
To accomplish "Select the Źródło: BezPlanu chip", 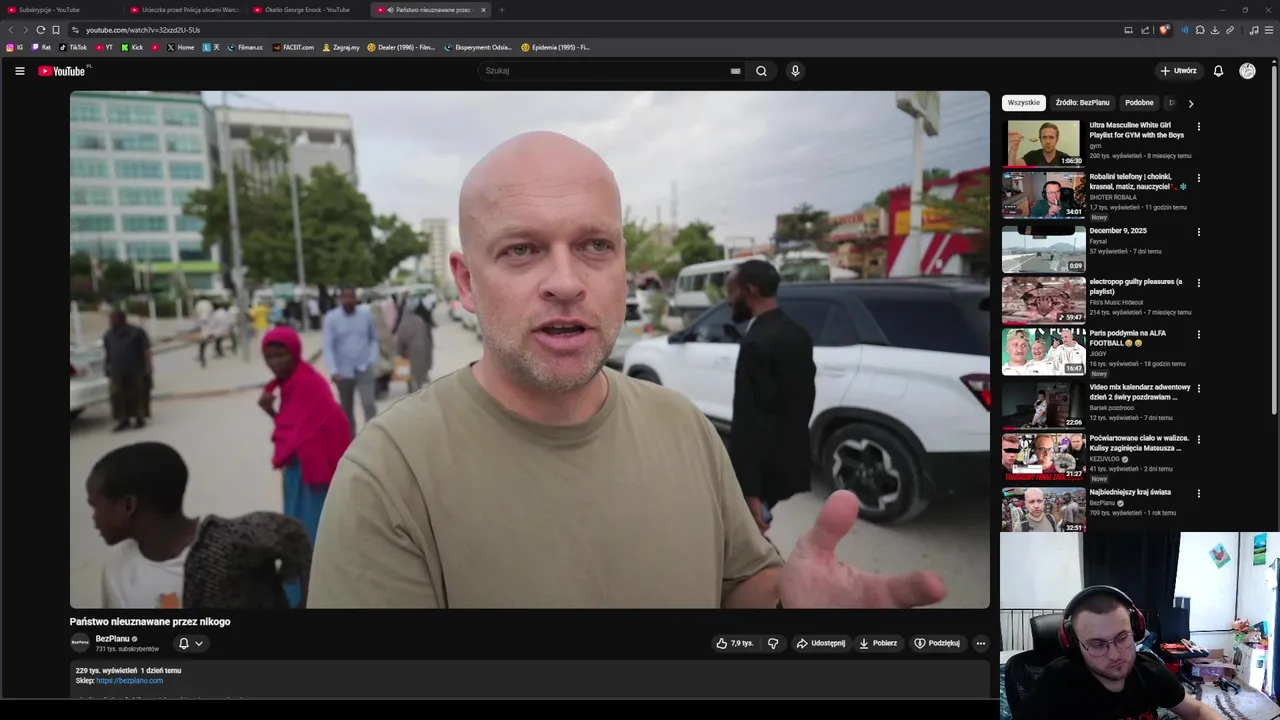I will [1082, 102].
